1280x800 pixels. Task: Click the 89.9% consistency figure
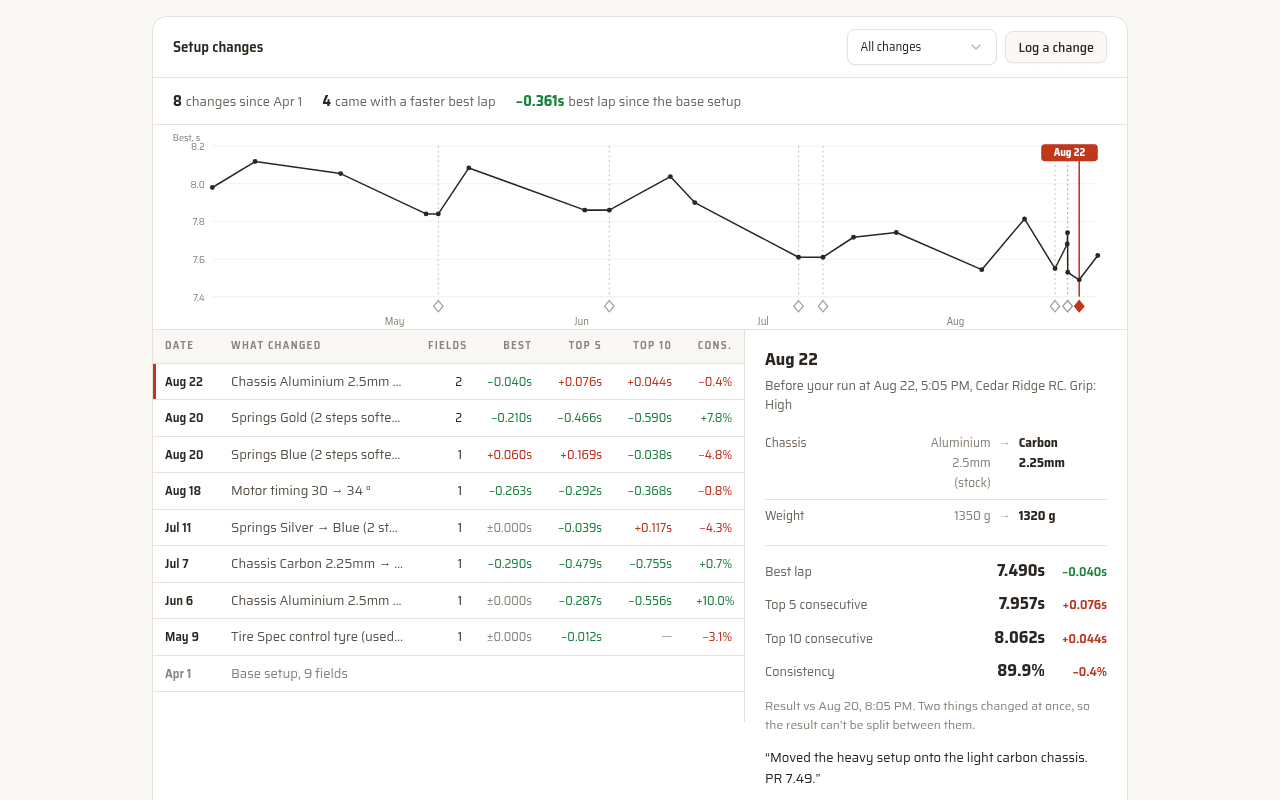(x=1021, y=671)
